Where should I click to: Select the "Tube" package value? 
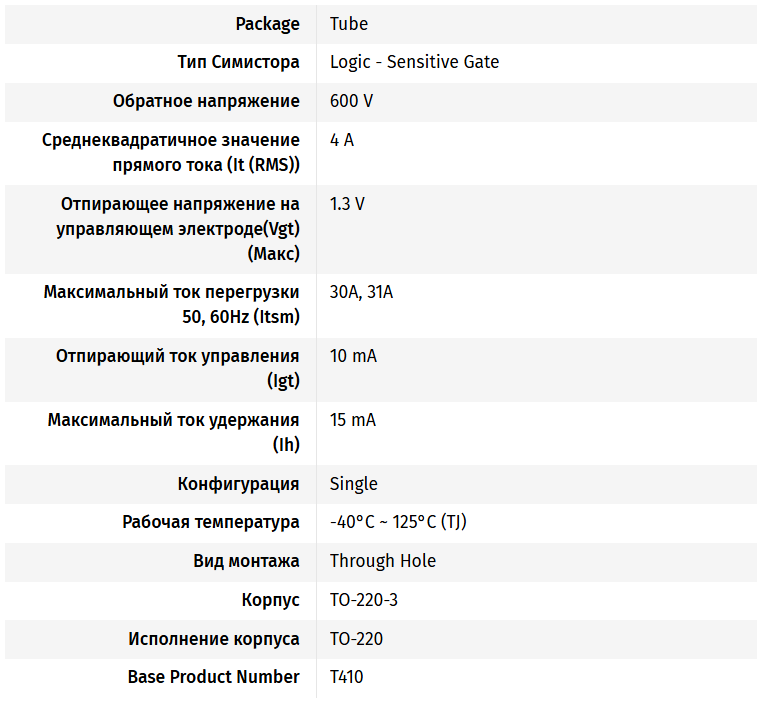(349, 23)
